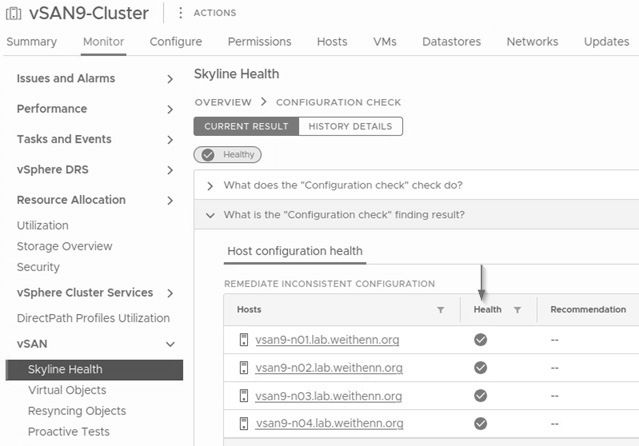Click the vSAN9-Cluster cluster icon
The image size is (639, 446).
pos(13,13)
